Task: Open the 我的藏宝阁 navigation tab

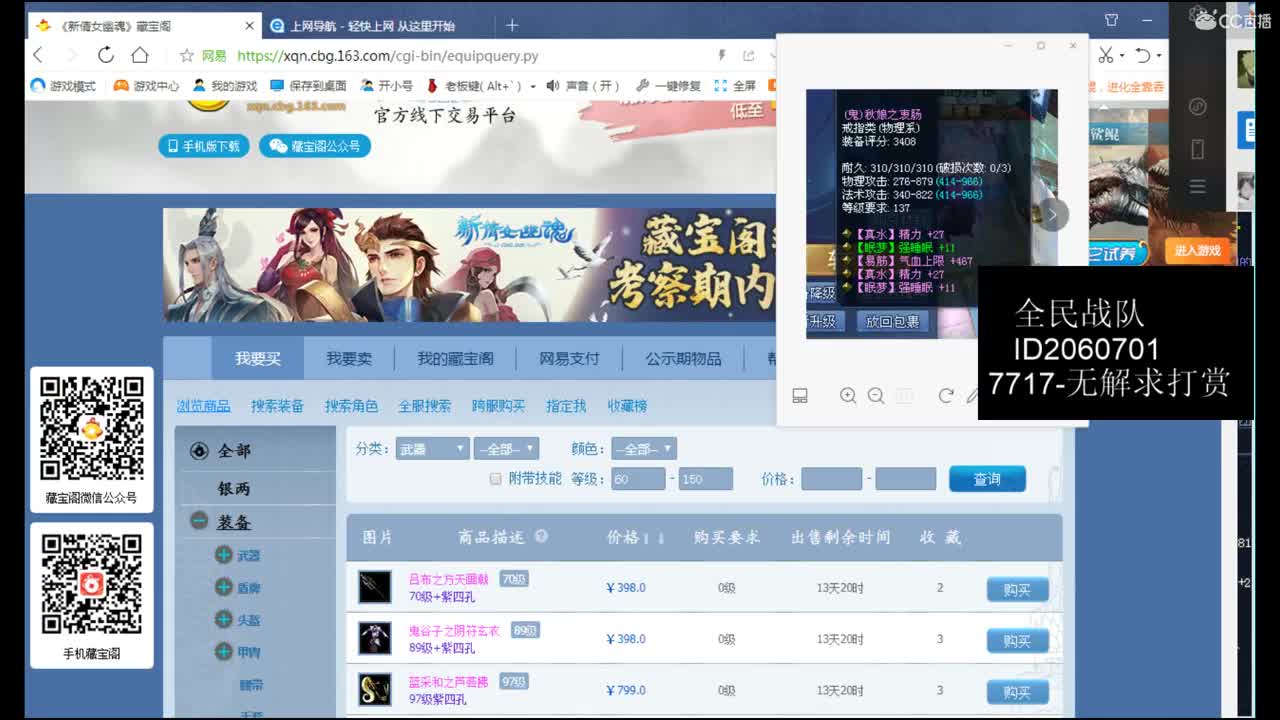Action: (455, 358)
